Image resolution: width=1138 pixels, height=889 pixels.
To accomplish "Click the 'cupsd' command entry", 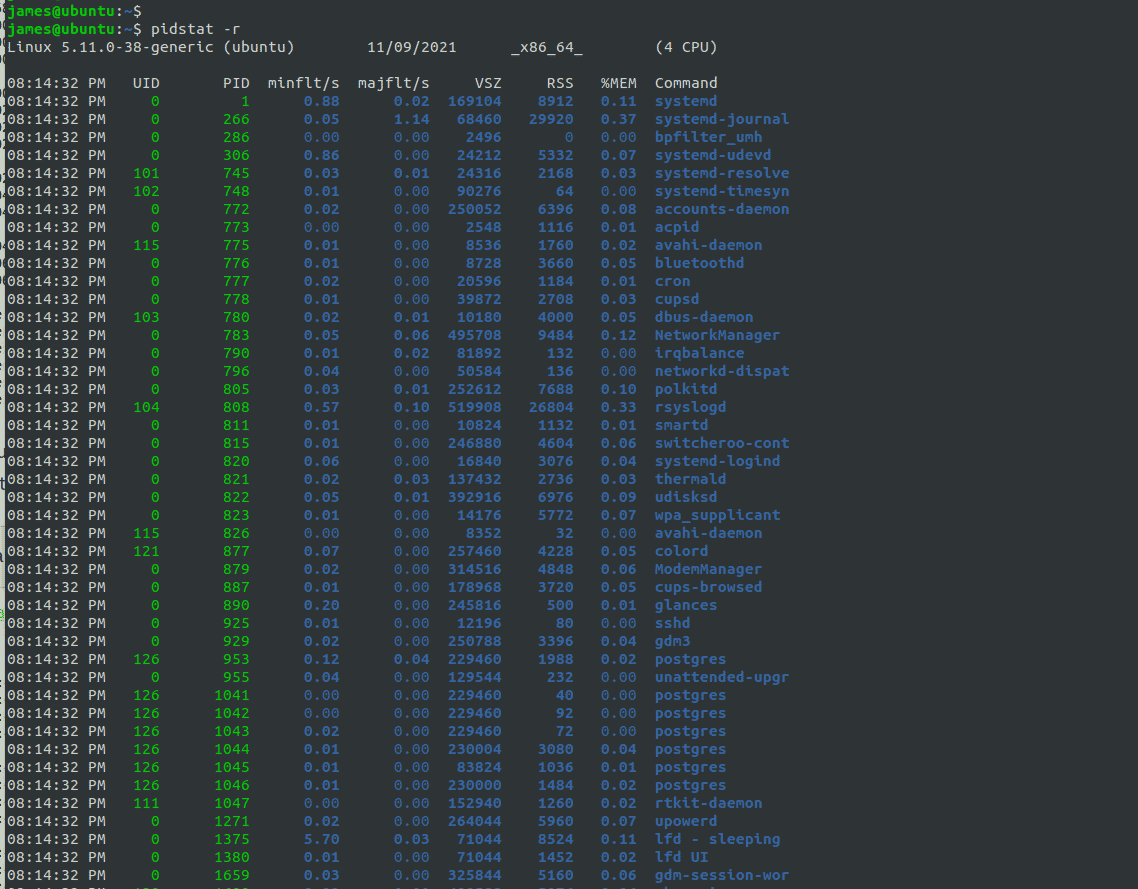I will [677, 299].
